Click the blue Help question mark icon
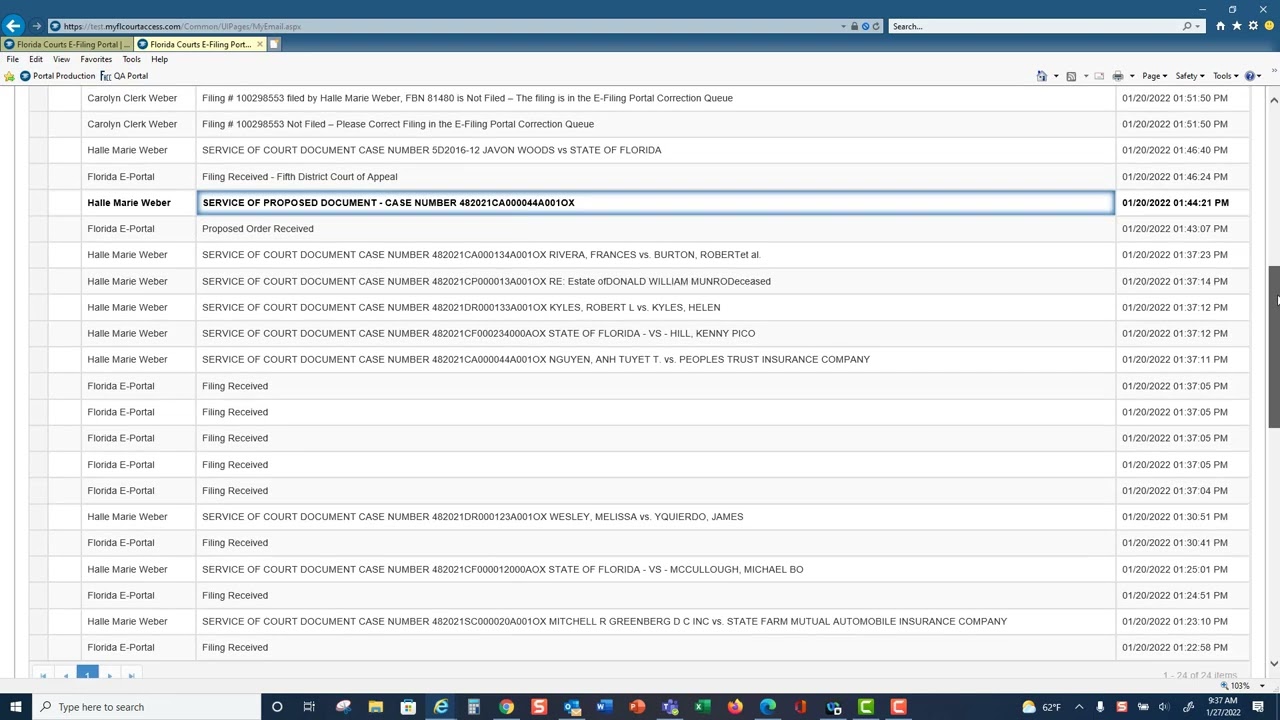1280x720 pixels. coord(1249,76)
